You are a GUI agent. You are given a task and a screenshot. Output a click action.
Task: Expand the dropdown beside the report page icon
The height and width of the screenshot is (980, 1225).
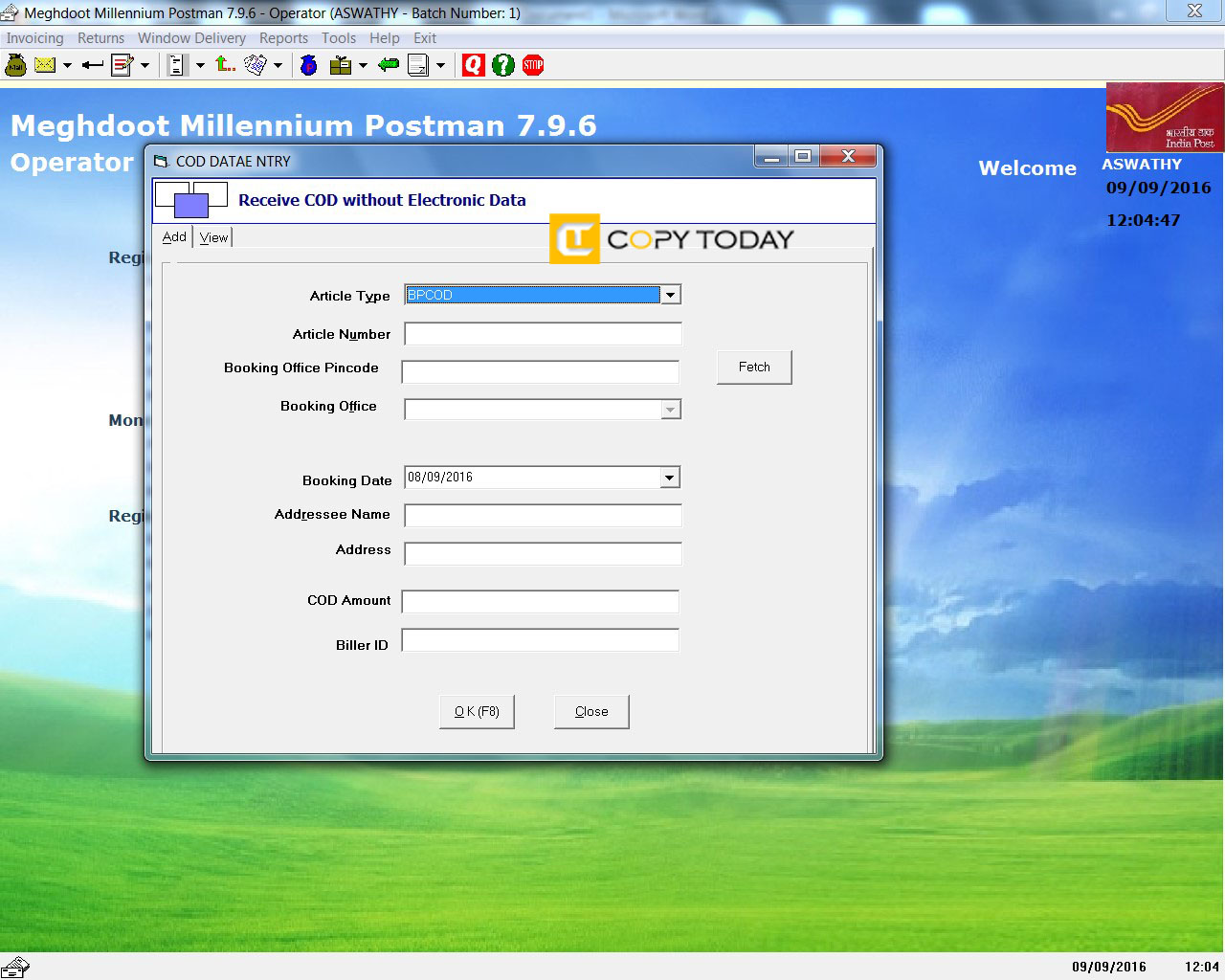click(x=440, y=65)
